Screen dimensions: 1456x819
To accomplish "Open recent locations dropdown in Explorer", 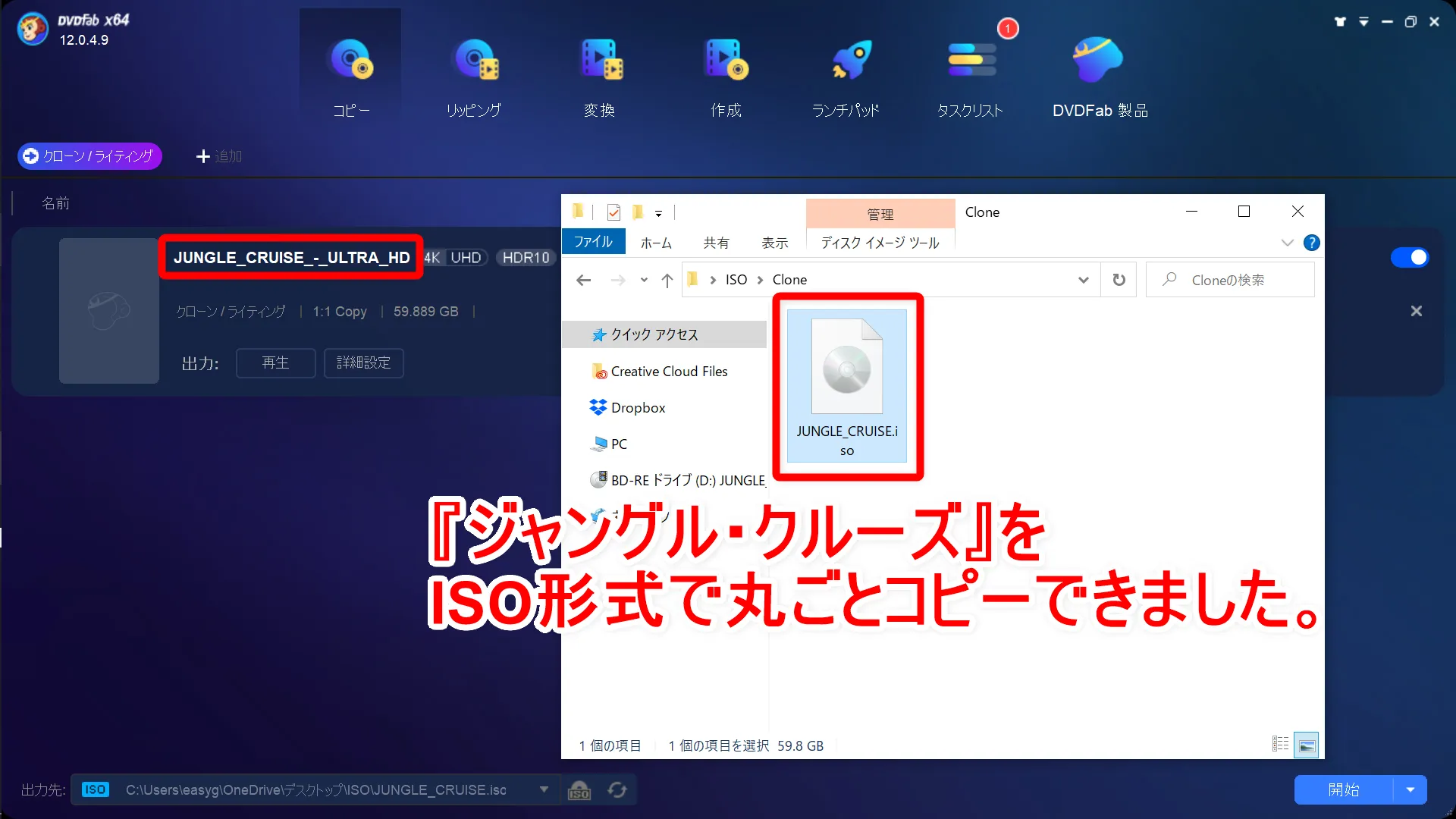I will click(644, 280).
